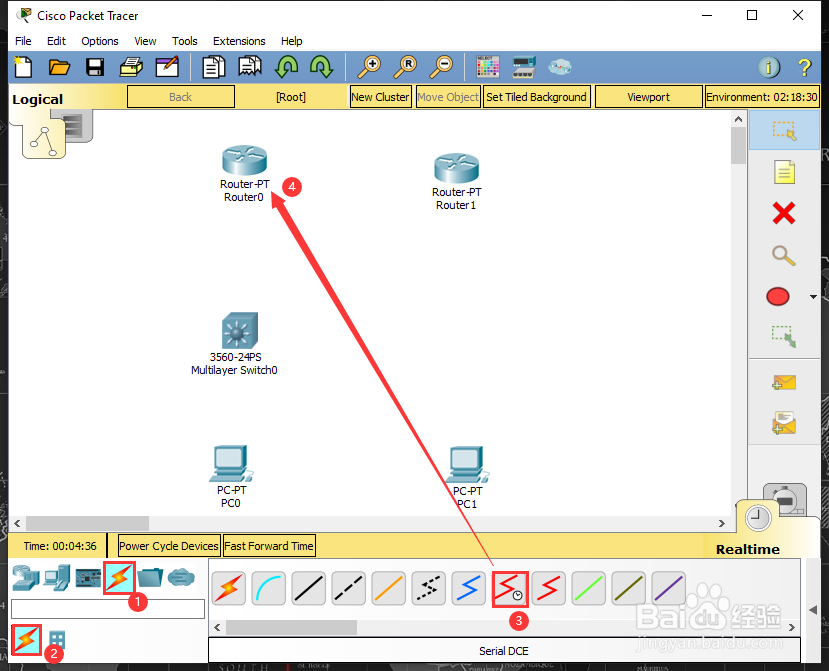Image resolution: width=829 pixels, height=671 pixels.
Task: Open the Network Devices category
Action: click(26, 577)
